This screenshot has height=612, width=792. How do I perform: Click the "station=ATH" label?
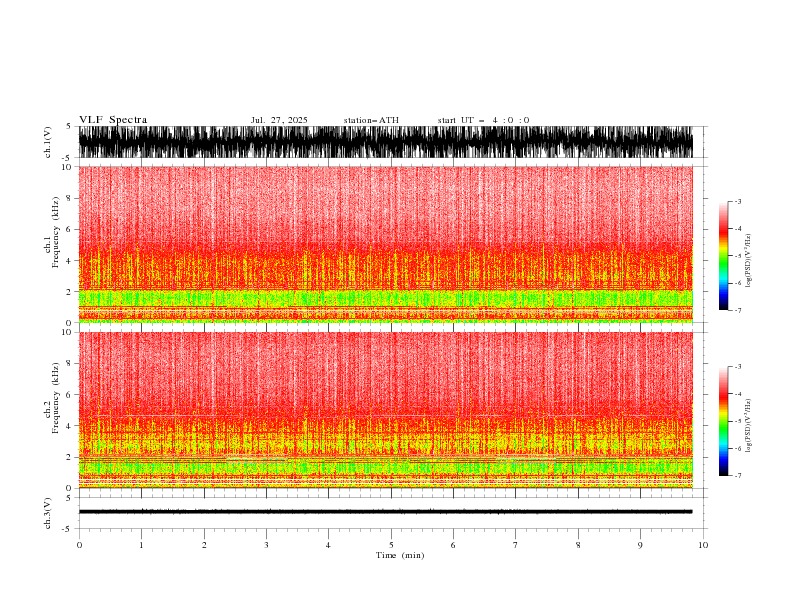[x=371, y=120]
